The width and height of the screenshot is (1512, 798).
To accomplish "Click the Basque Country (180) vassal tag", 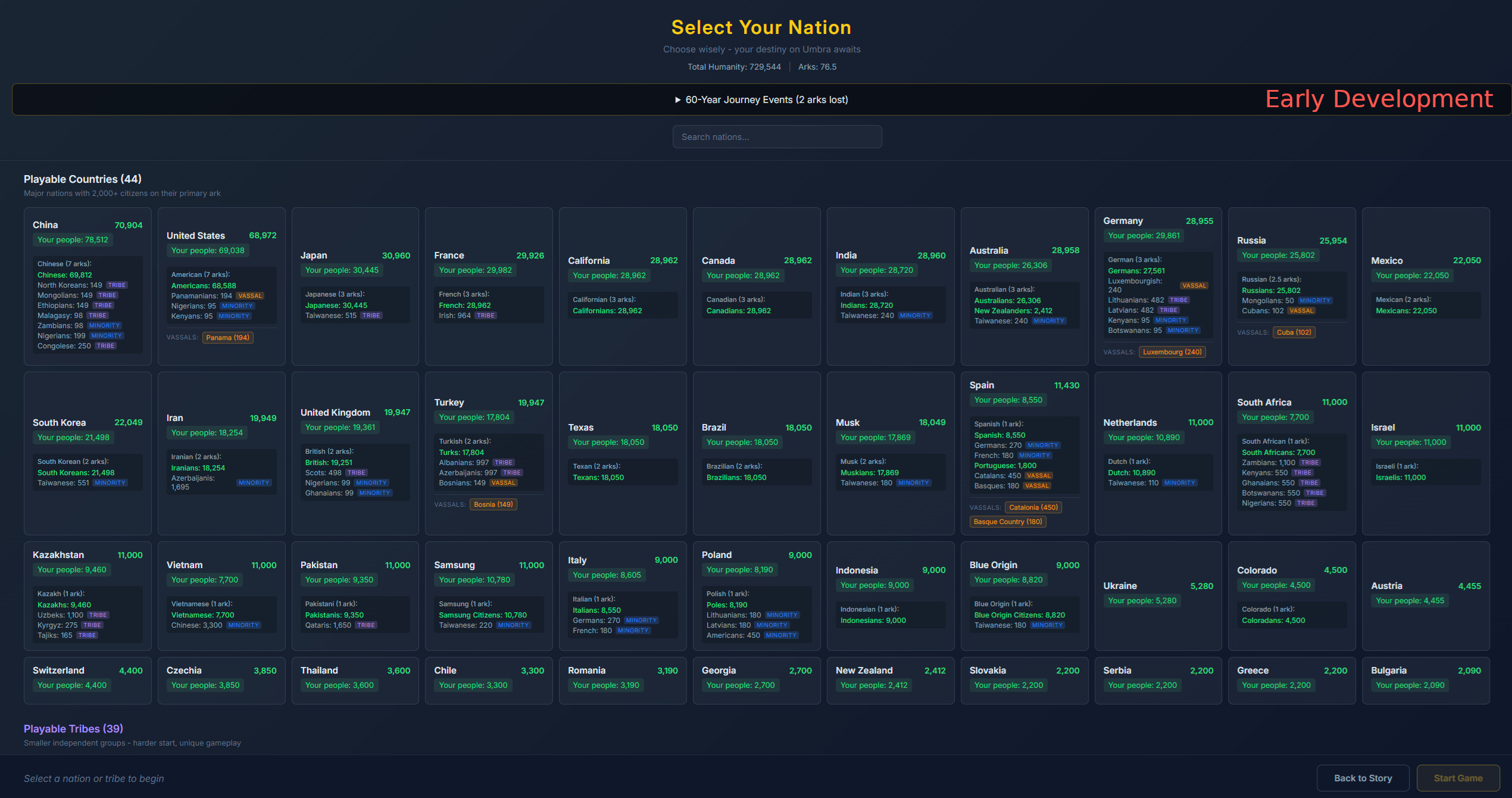I will 1008,522.
